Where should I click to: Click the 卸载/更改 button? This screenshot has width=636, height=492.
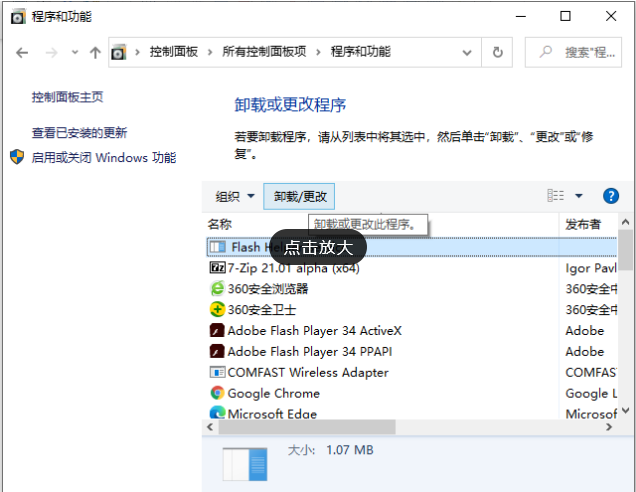pos(300,197)
